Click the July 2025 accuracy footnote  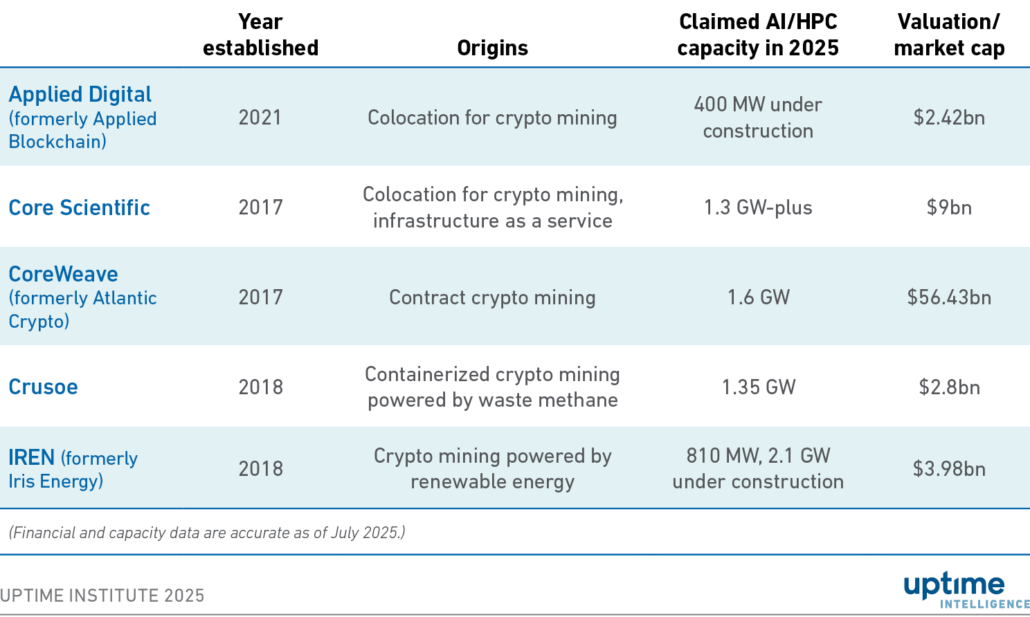click(207, 533)
